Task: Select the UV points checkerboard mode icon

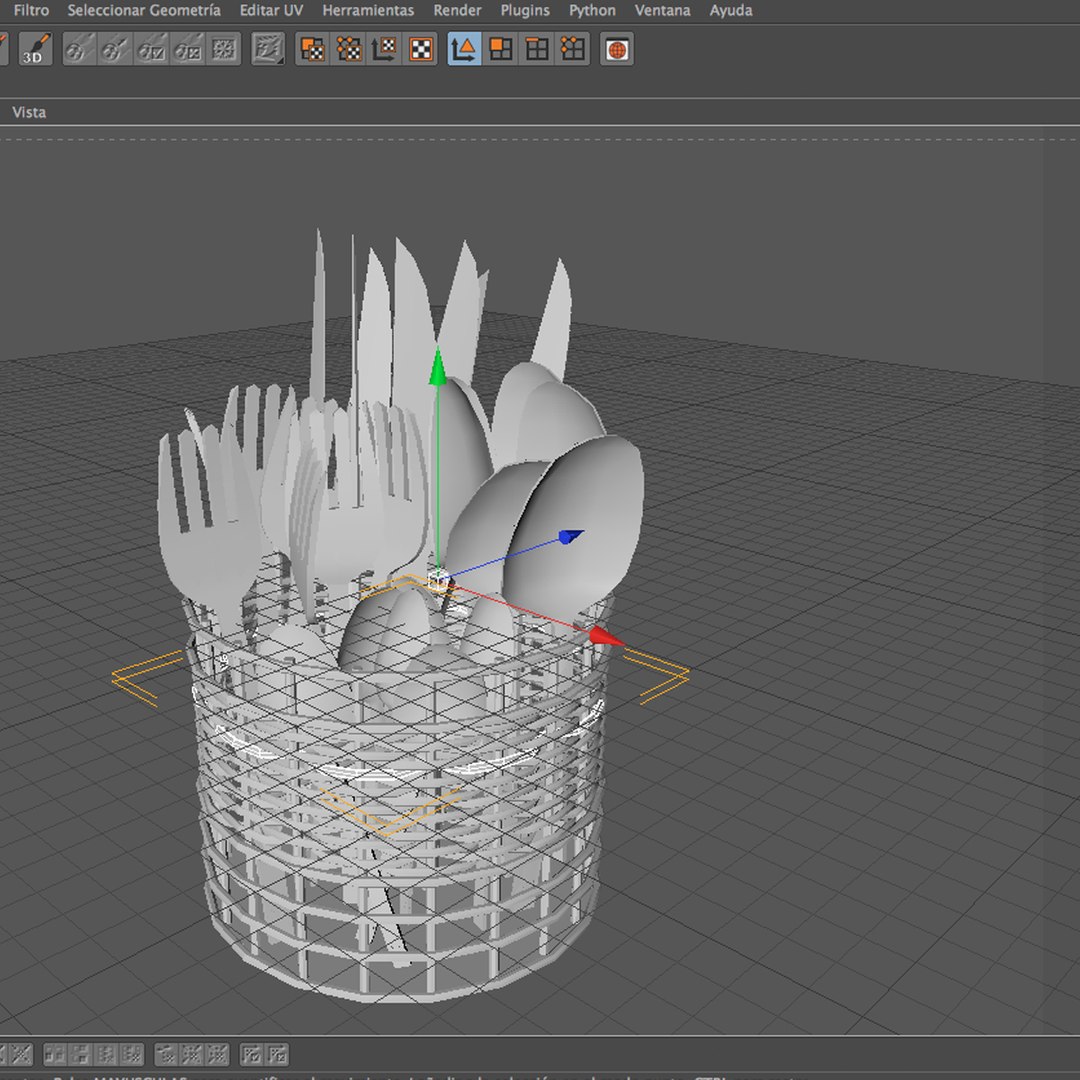Action: [349, 49]
